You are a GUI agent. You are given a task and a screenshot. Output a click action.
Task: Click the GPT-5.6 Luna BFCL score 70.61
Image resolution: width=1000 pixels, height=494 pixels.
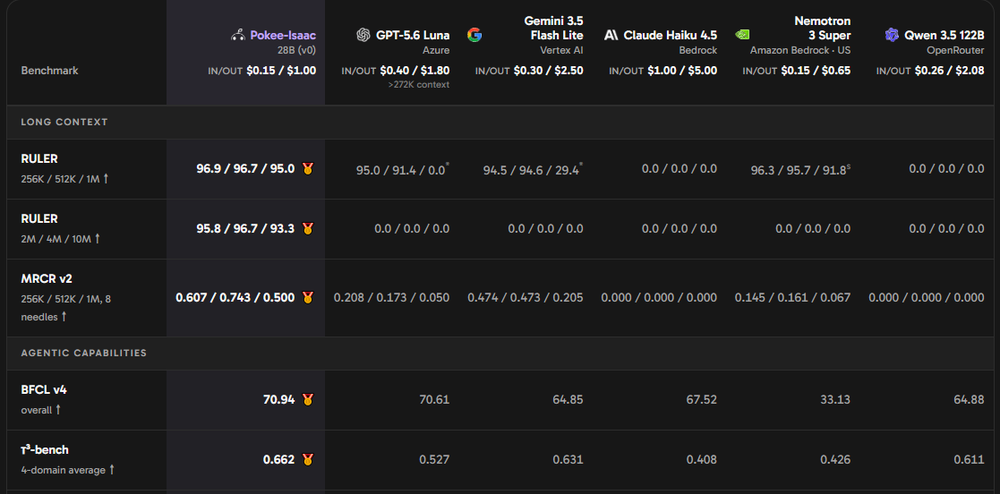click(x=434, y=400)
